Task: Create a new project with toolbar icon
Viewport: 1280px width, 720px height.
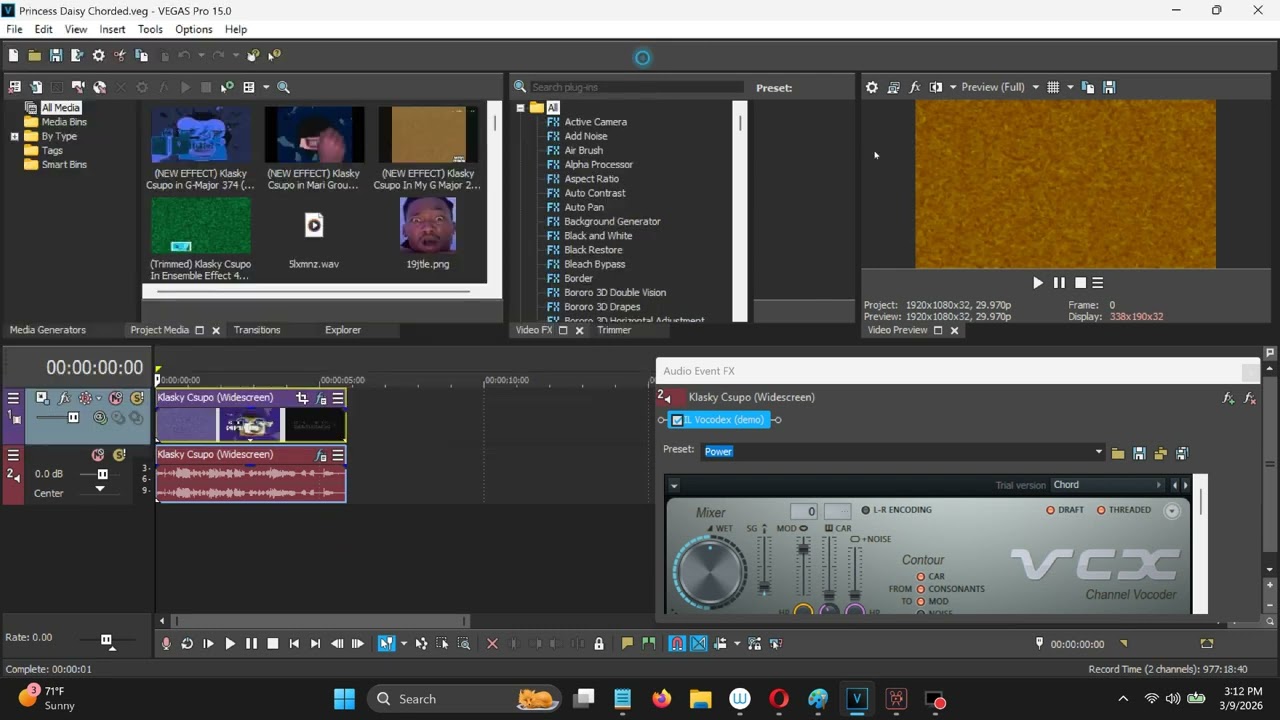Action: coord(13,56)
